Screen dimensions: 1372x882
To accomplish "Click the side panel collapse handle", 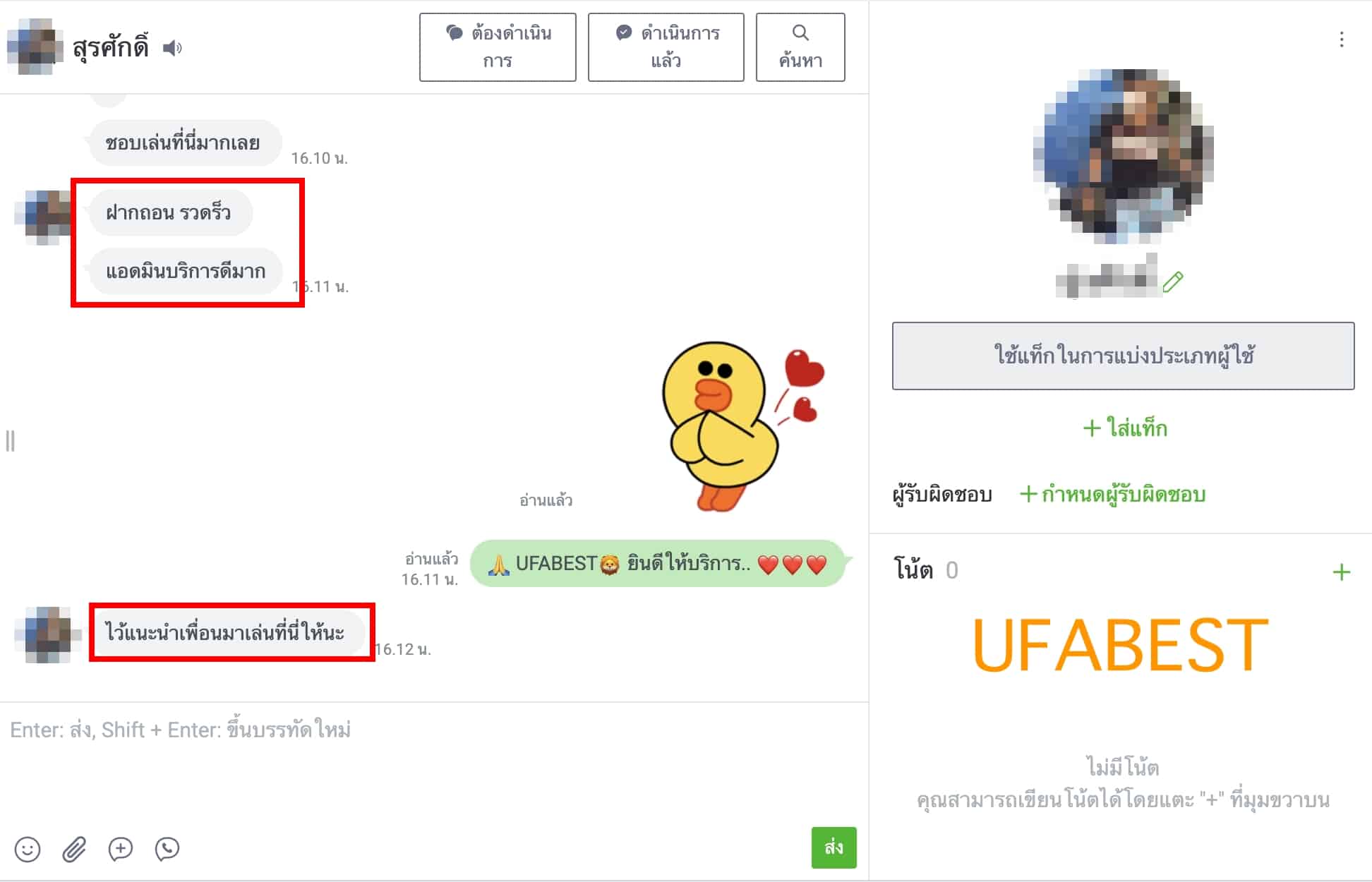I will pyautogui.click(x=10, y=441).
